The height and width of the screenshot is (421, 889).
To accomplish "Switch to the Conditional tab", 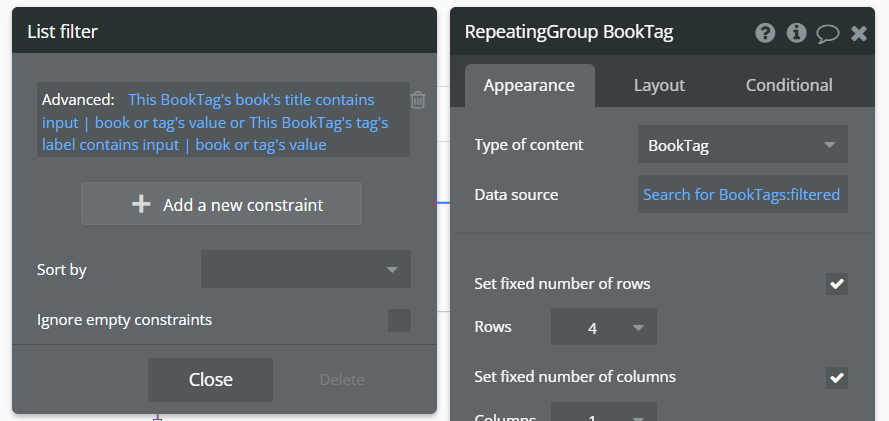I will [x=789, y=85].
